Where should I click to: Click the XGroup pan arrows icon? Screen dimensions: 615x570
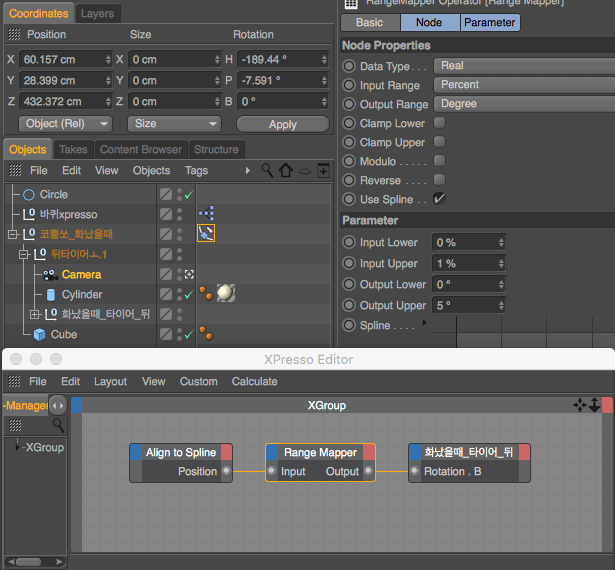(x=580, y=405)
